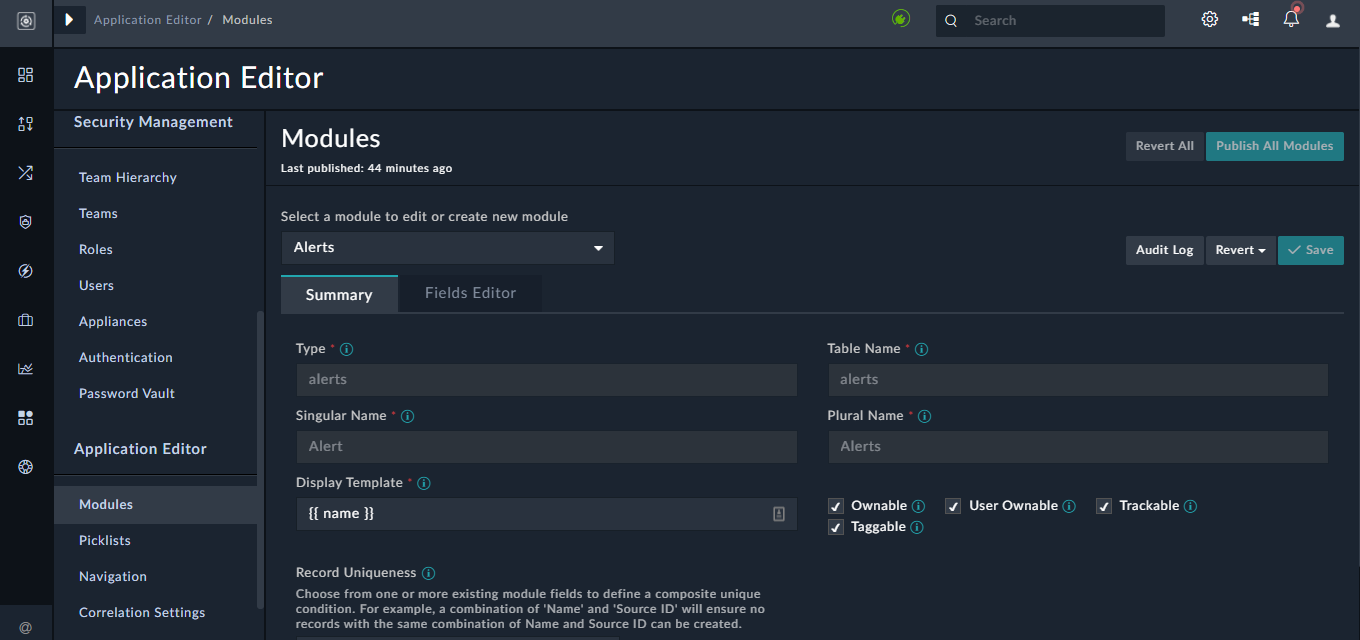Select the hierarchy sort icon in sidebar
Image resolution: width=1360 pixels, height=640 pixels.
25,124
